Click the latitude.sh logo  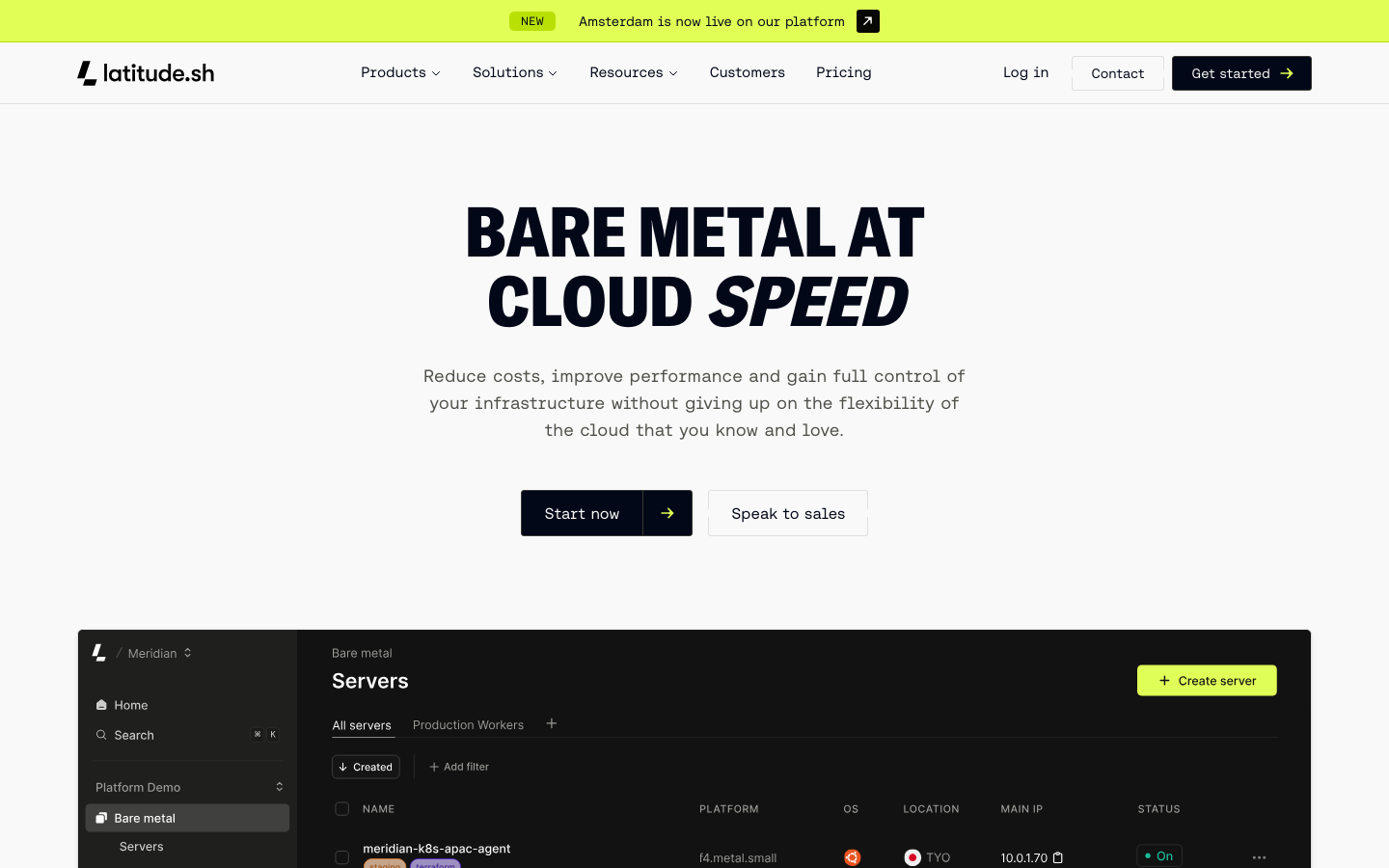click(x=146, y=73)
